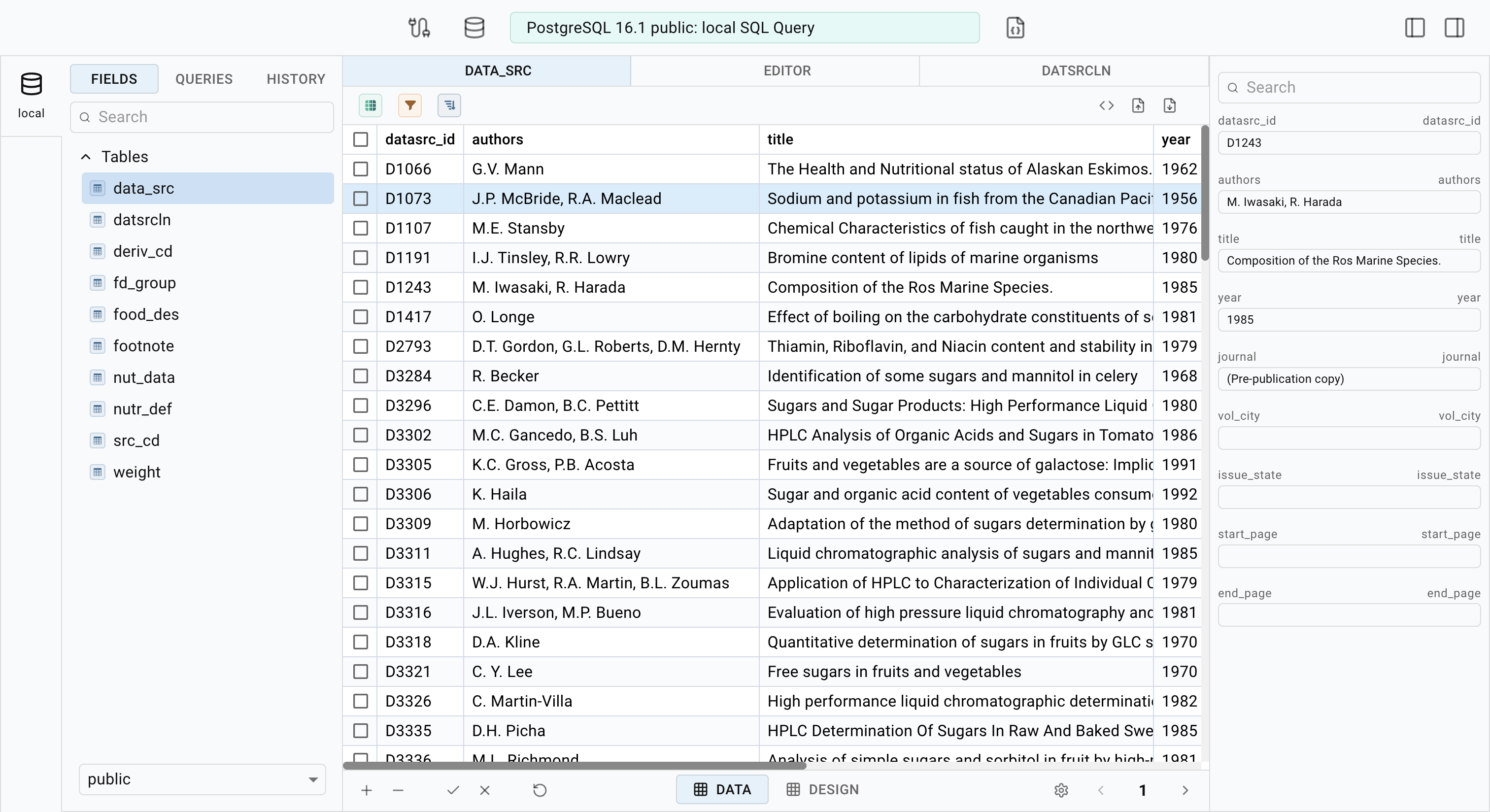Collapse the Tables tree section

86,157
